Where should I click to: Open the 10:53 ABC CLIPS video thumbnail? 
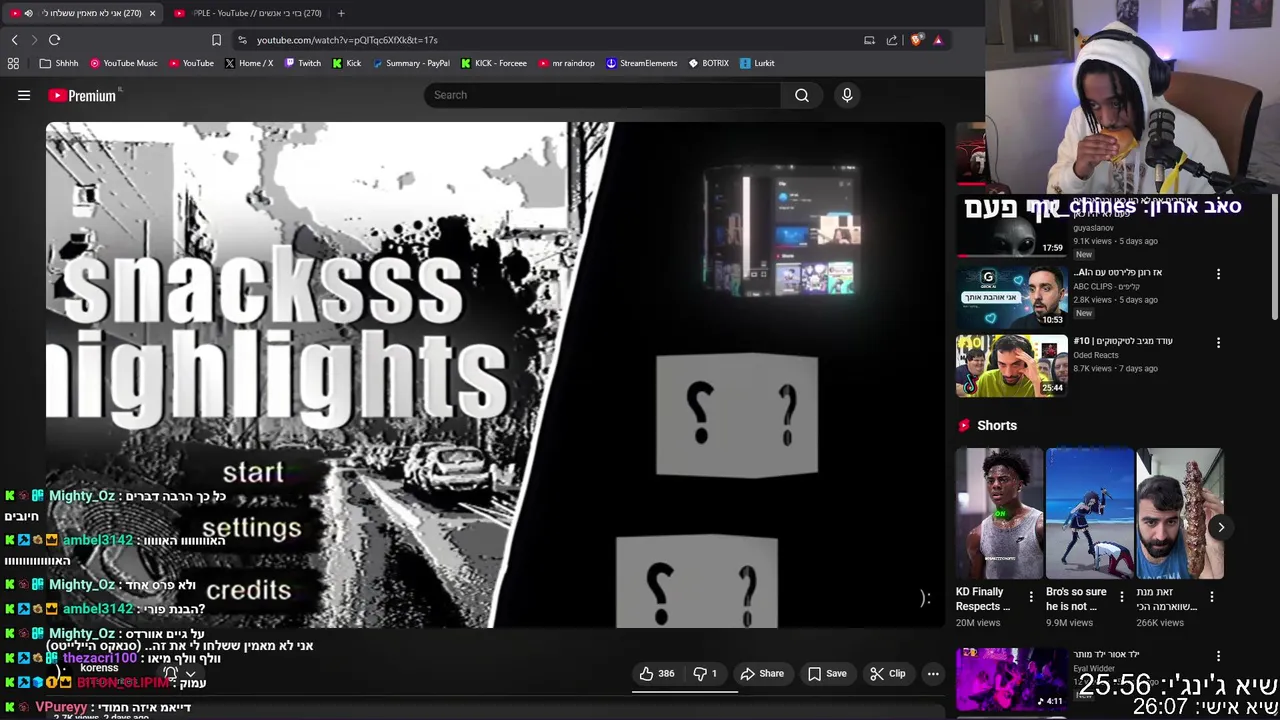click(1011, 296)
